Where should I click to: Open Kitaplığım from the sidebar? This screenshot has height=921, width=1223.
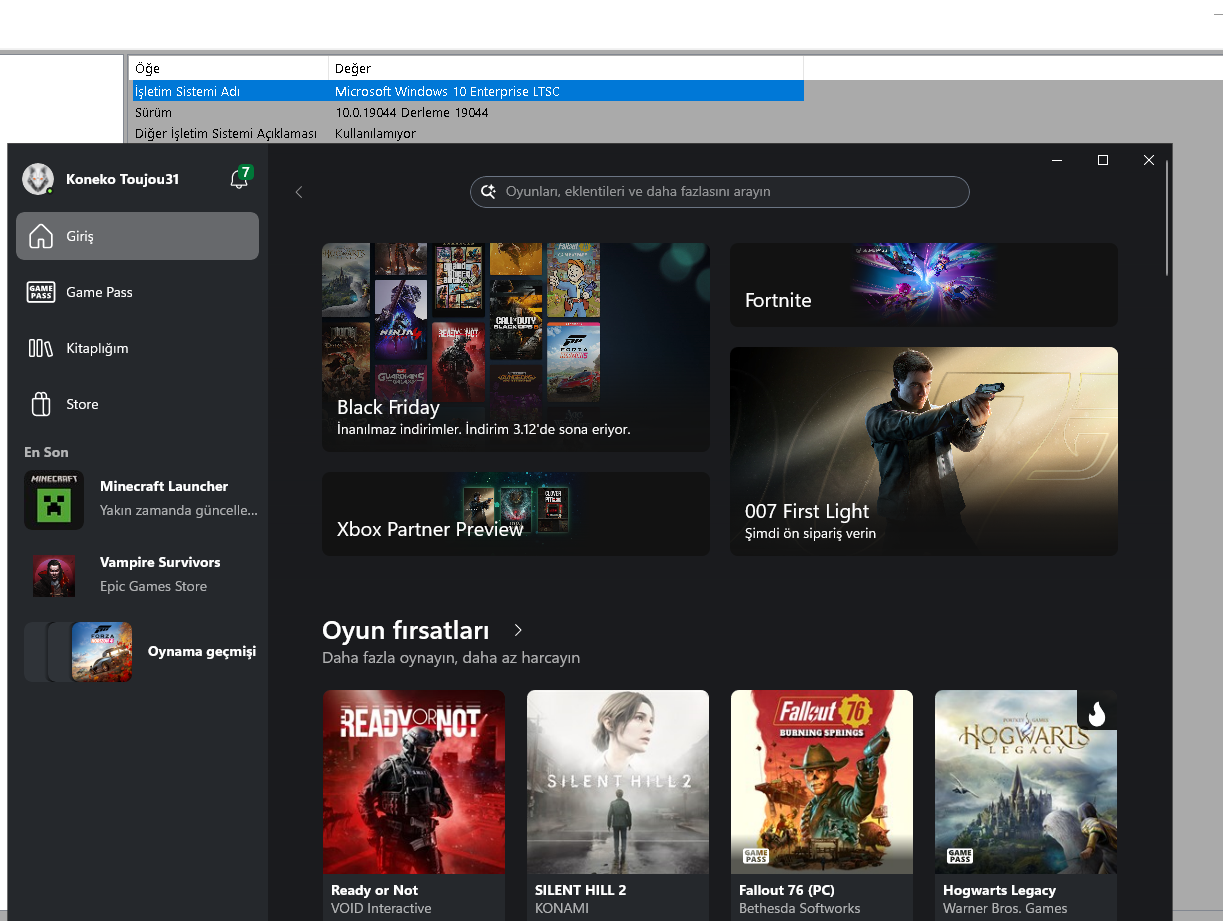pyautogui.click(x=137, y=348)
